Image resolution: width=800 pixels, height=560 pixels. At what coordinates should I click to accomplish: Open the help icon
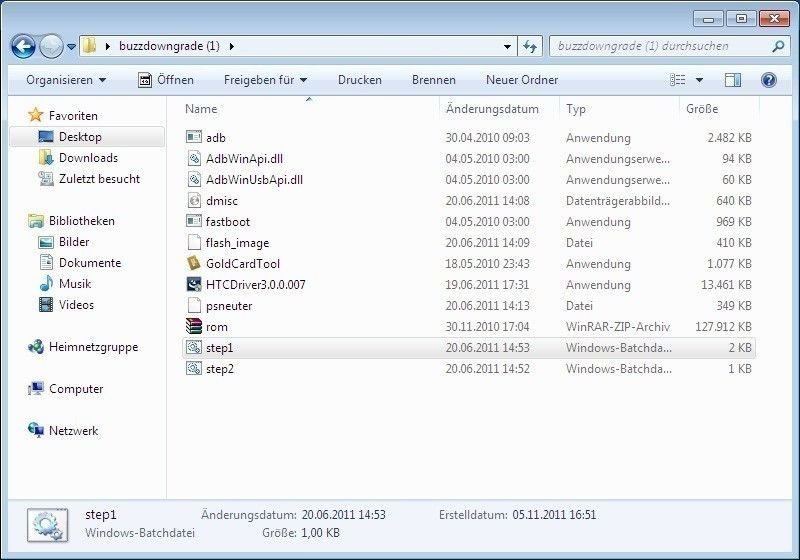[x=769, y=80]
